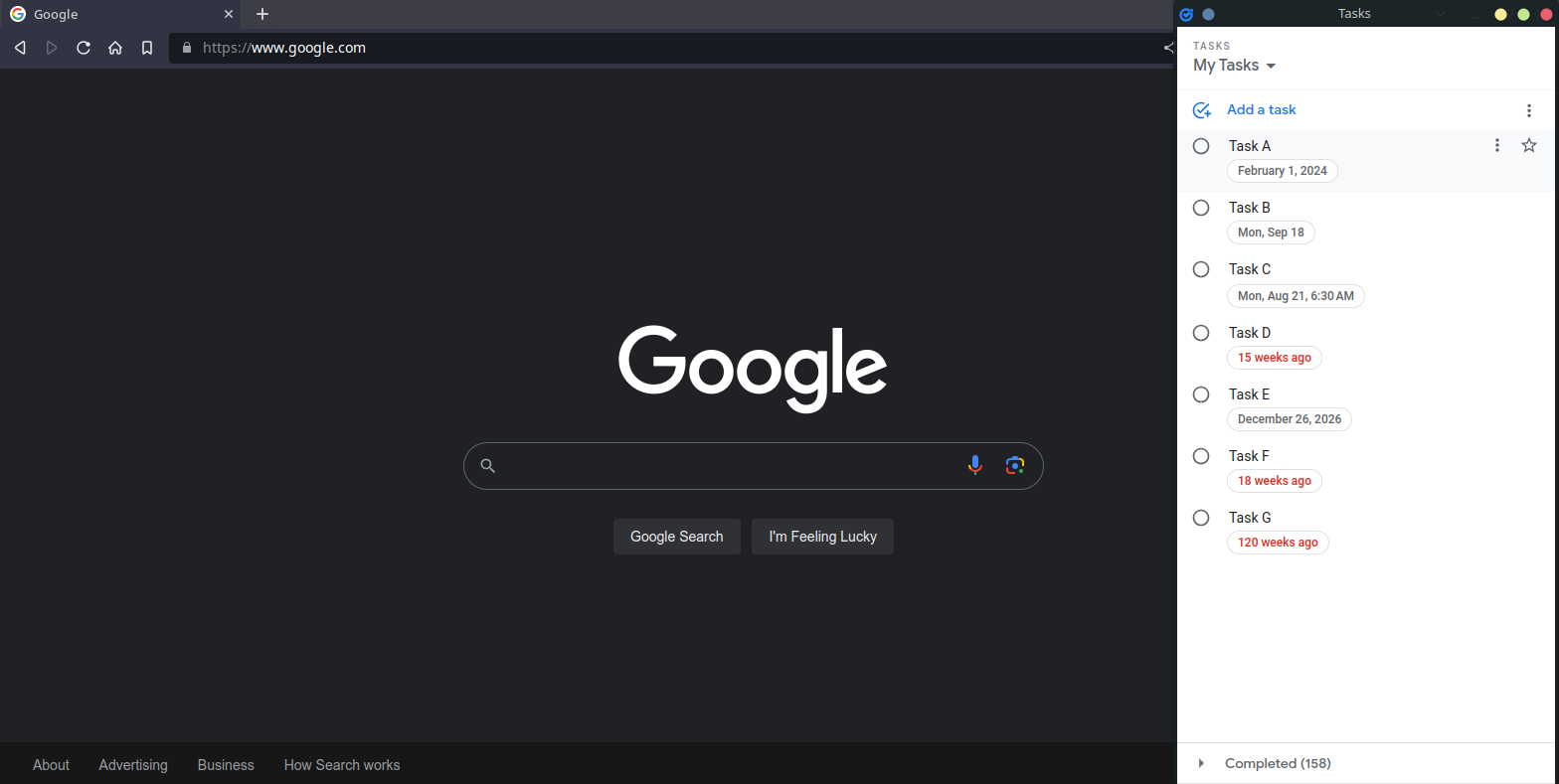Viewport: 1559px width, 784px height.
Task: Maximize the Tasks window with green button
Action: pos(1523,14)
